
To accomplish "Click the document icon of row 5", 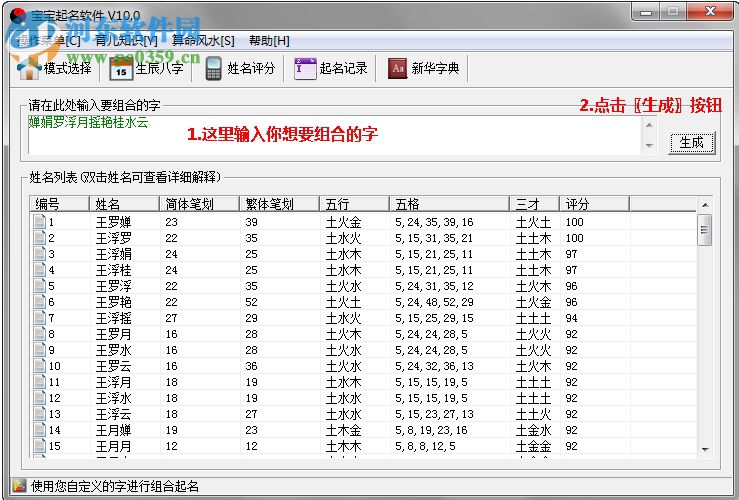I will [x=40, y=286].
